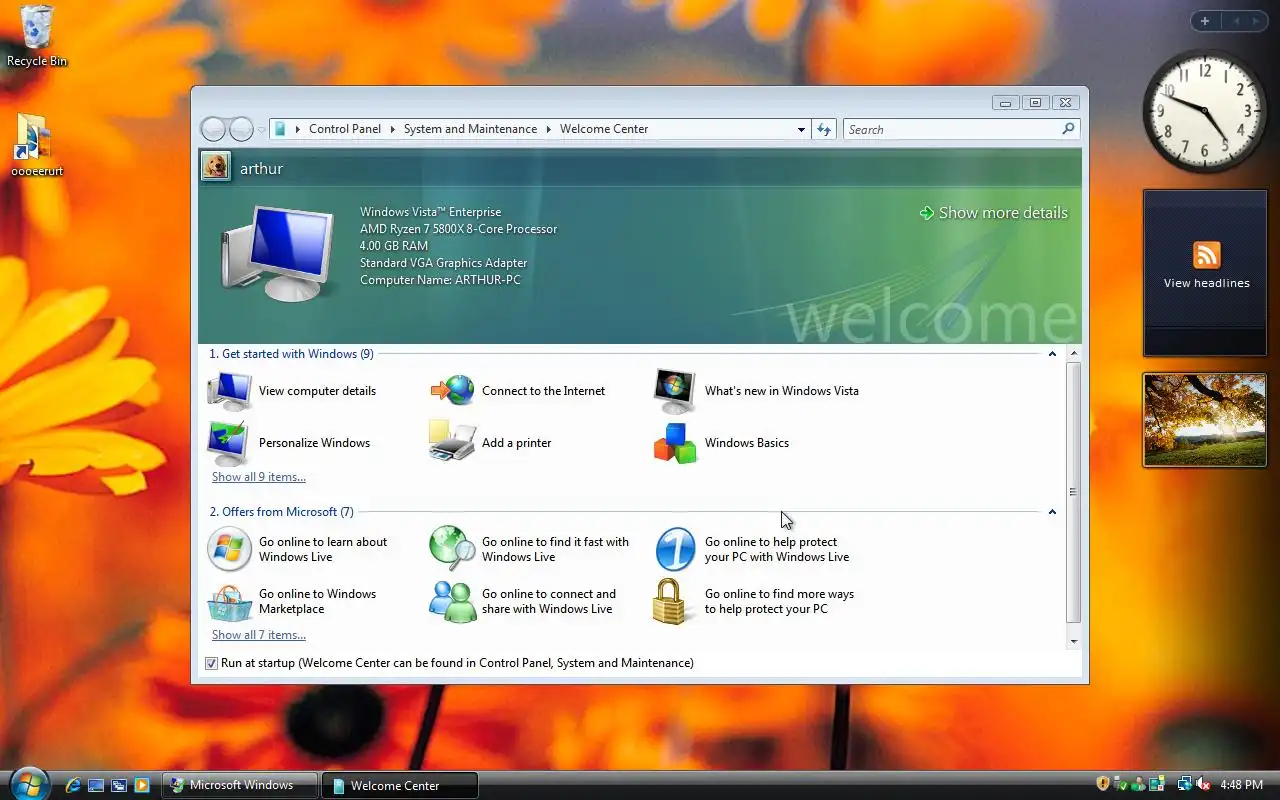
Task: Switch to Welcome Center taskbar button
Action: pos(400,785)
